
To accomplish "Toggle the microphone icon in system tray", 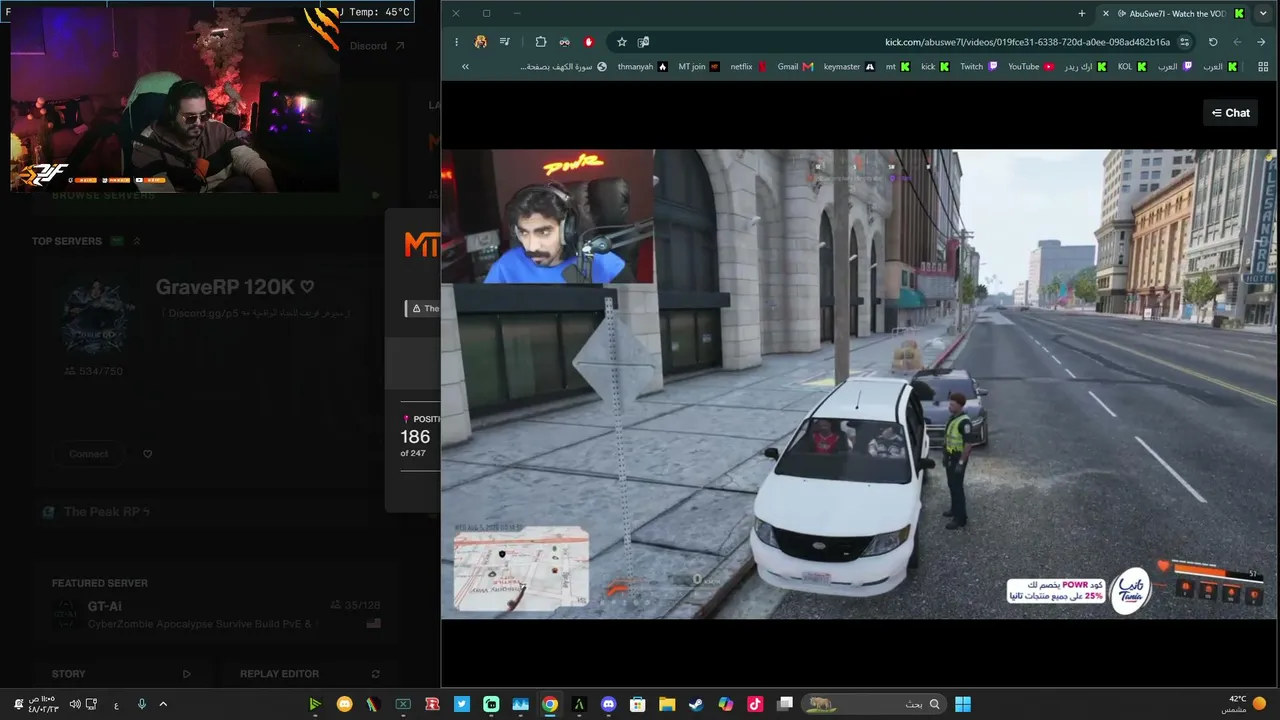I will [141, 704].
